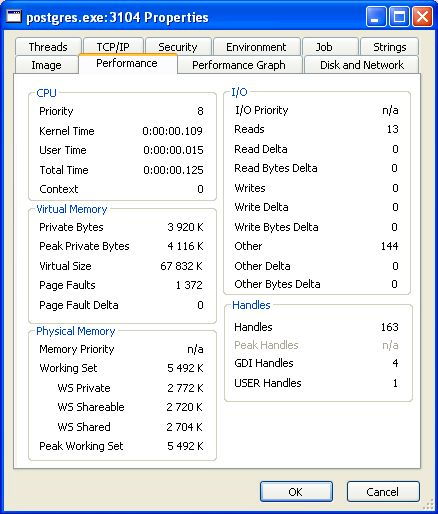Click the WS Shareable value 2 720 K
438x514 pixels.
(x=184, y=407)
